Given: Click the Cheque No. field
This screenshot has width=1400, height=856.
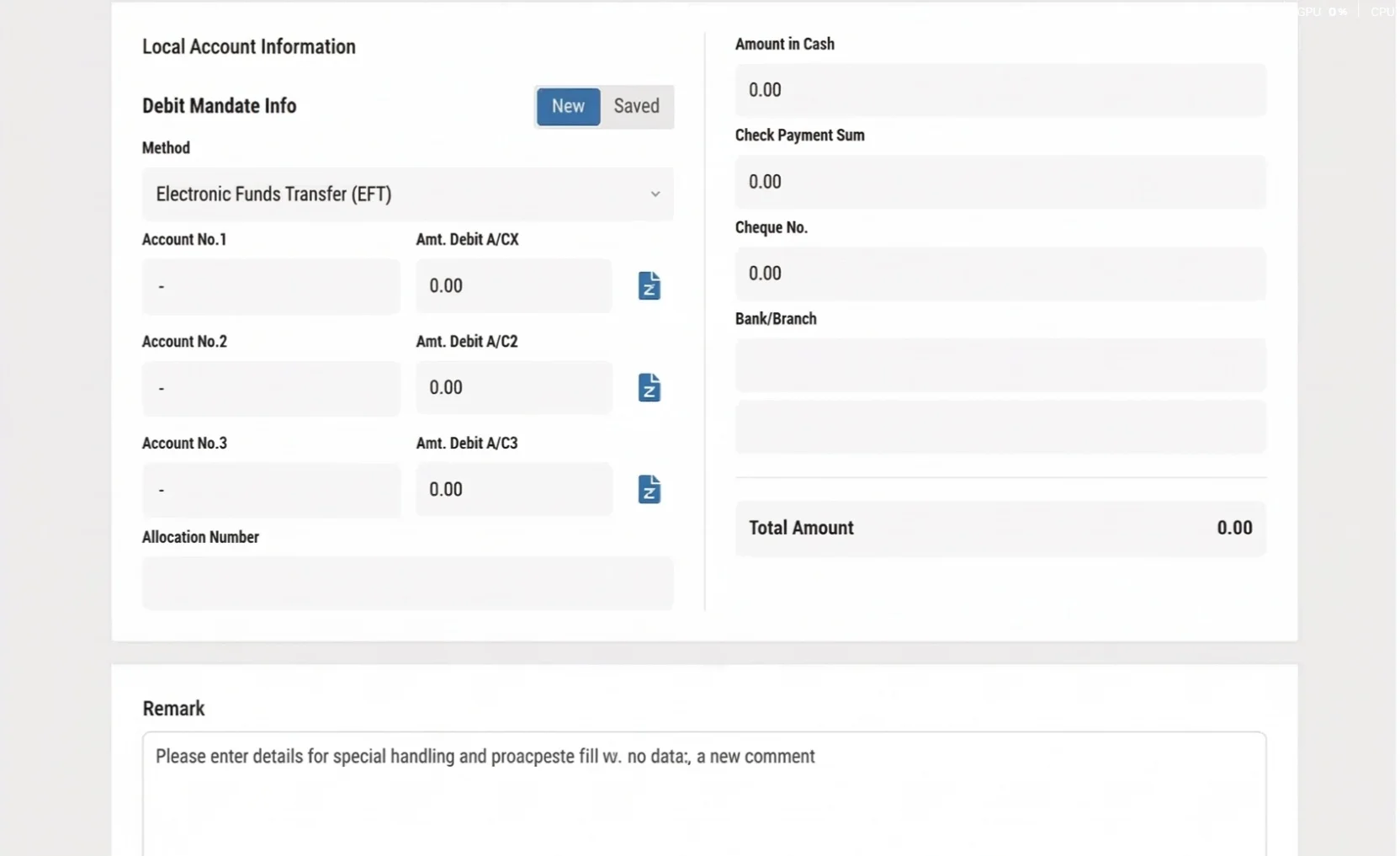Looking at the screenshot, I should coord(1000,274).
